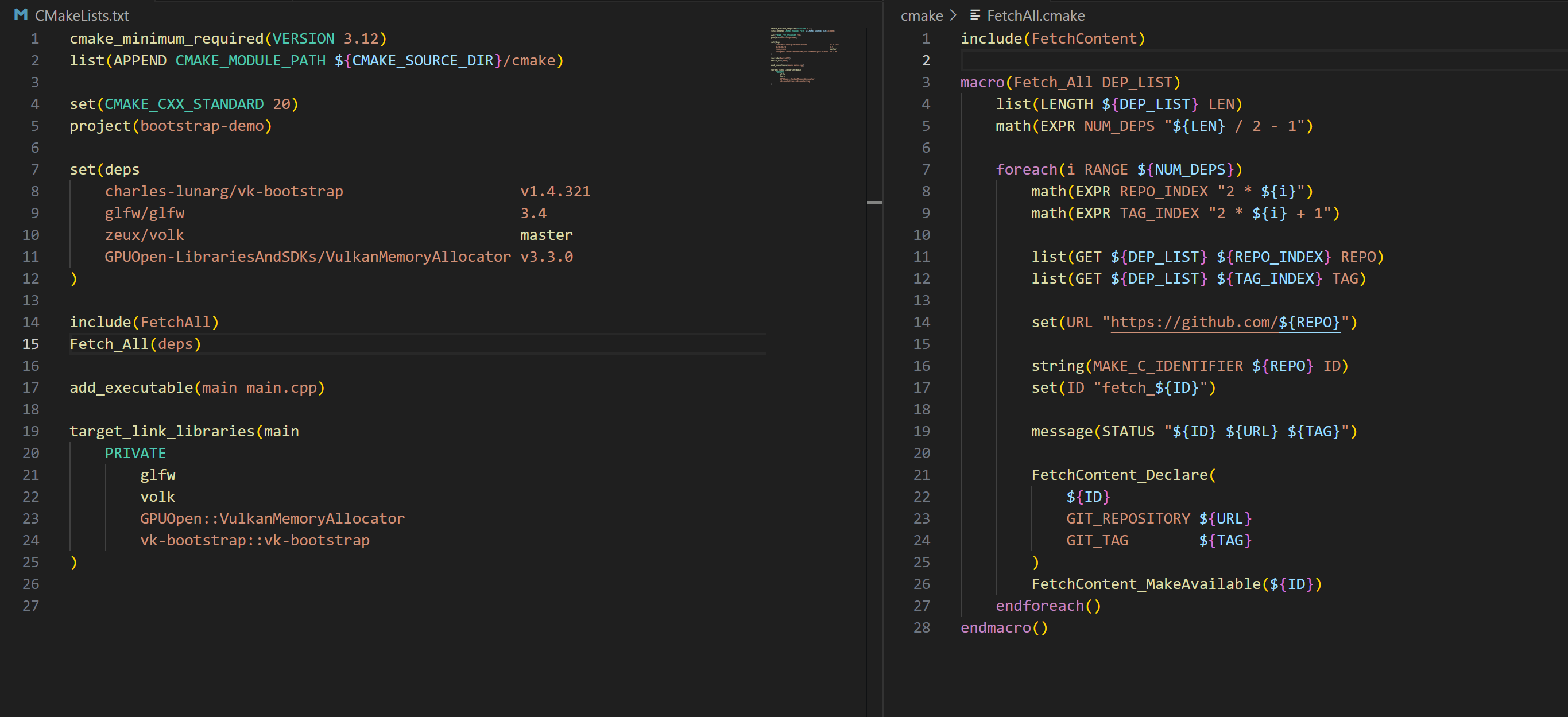Click the TAG variable ending line 12
This screenshot has height=717, width=1568.
pos(1345,279)
